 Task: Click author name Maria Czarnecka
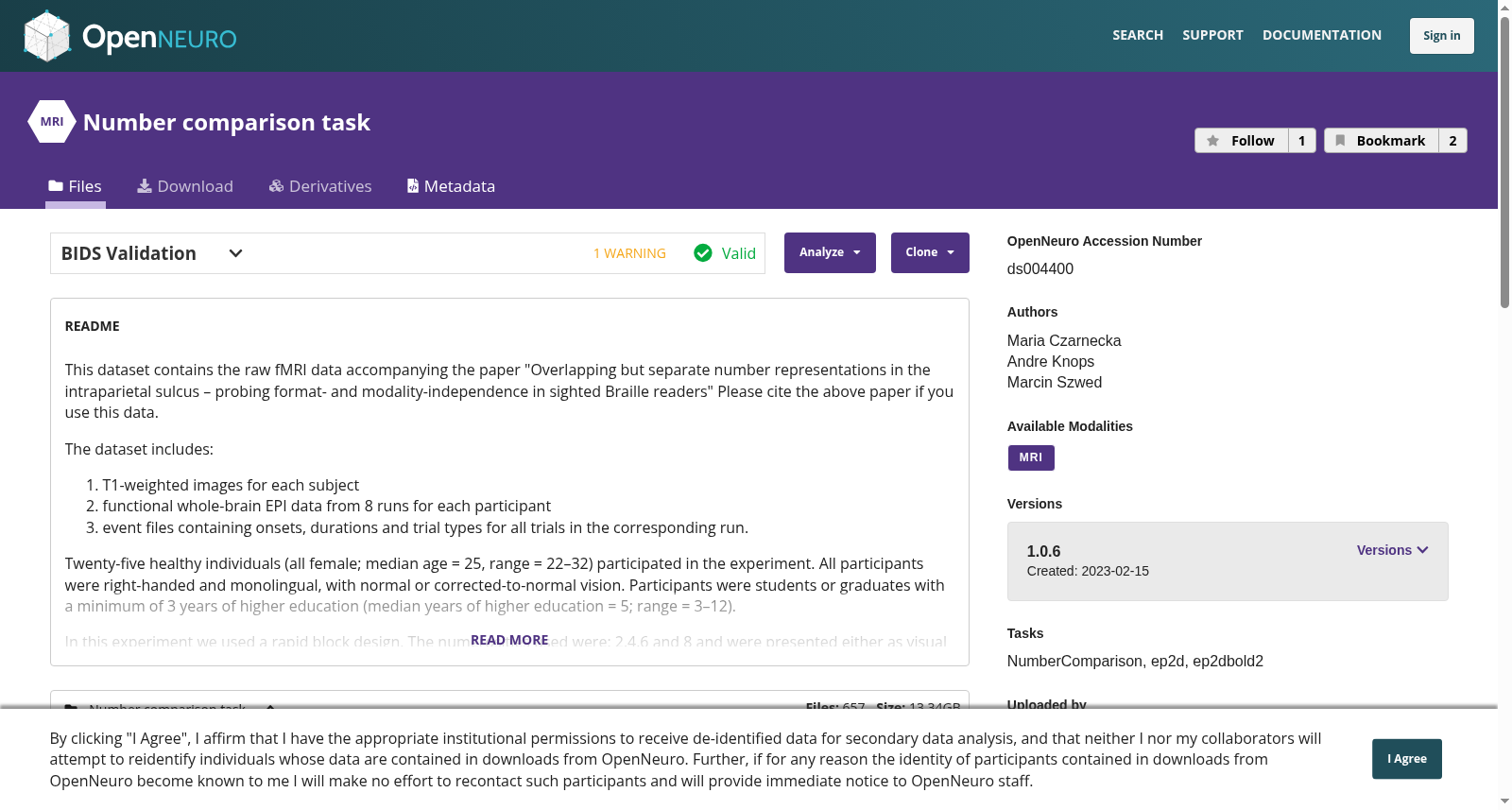pyautogui.click(x=1064, y=340)
